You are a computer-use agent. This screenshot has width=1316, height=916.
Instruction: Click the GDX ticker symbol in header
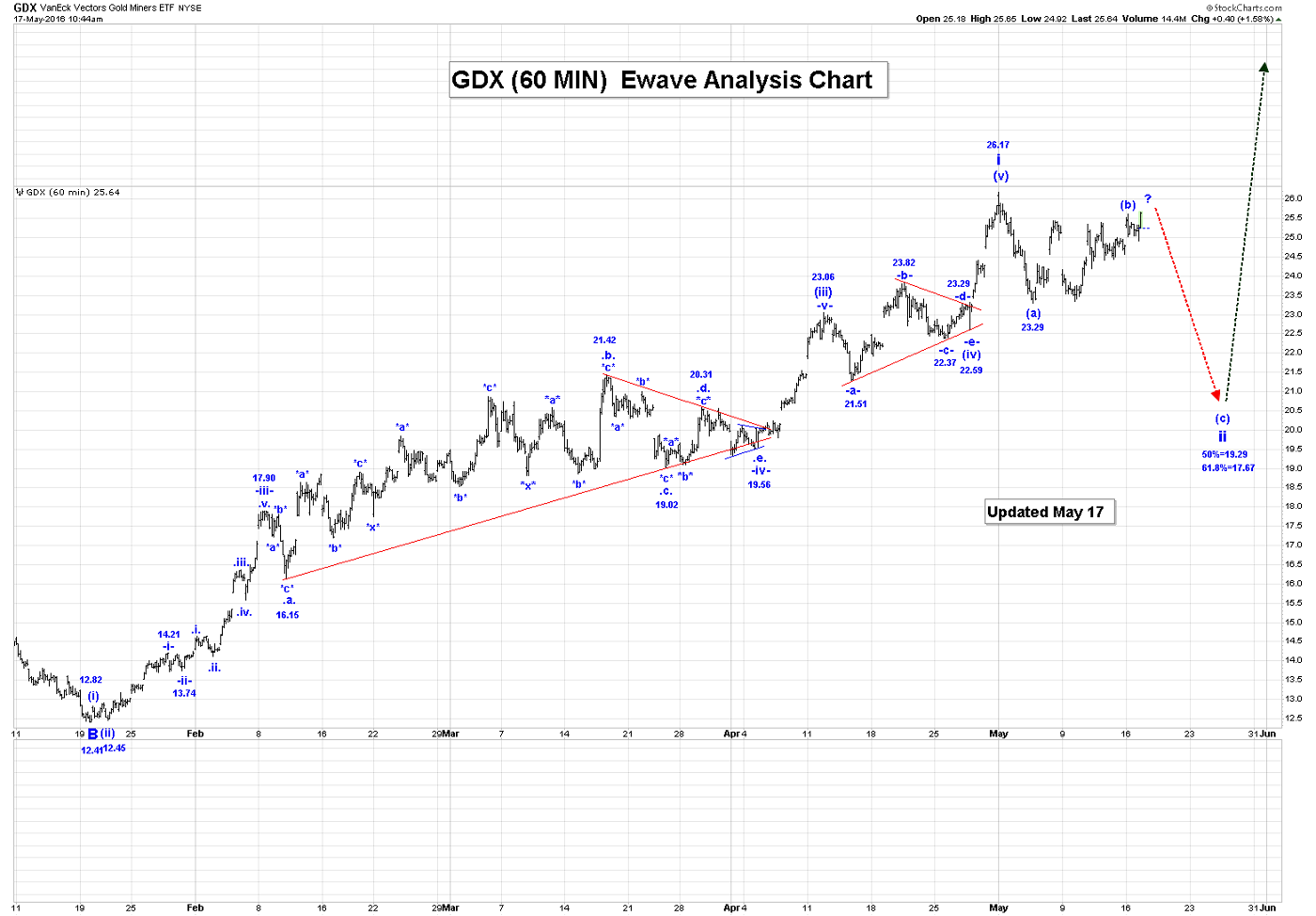click(24, 8)
